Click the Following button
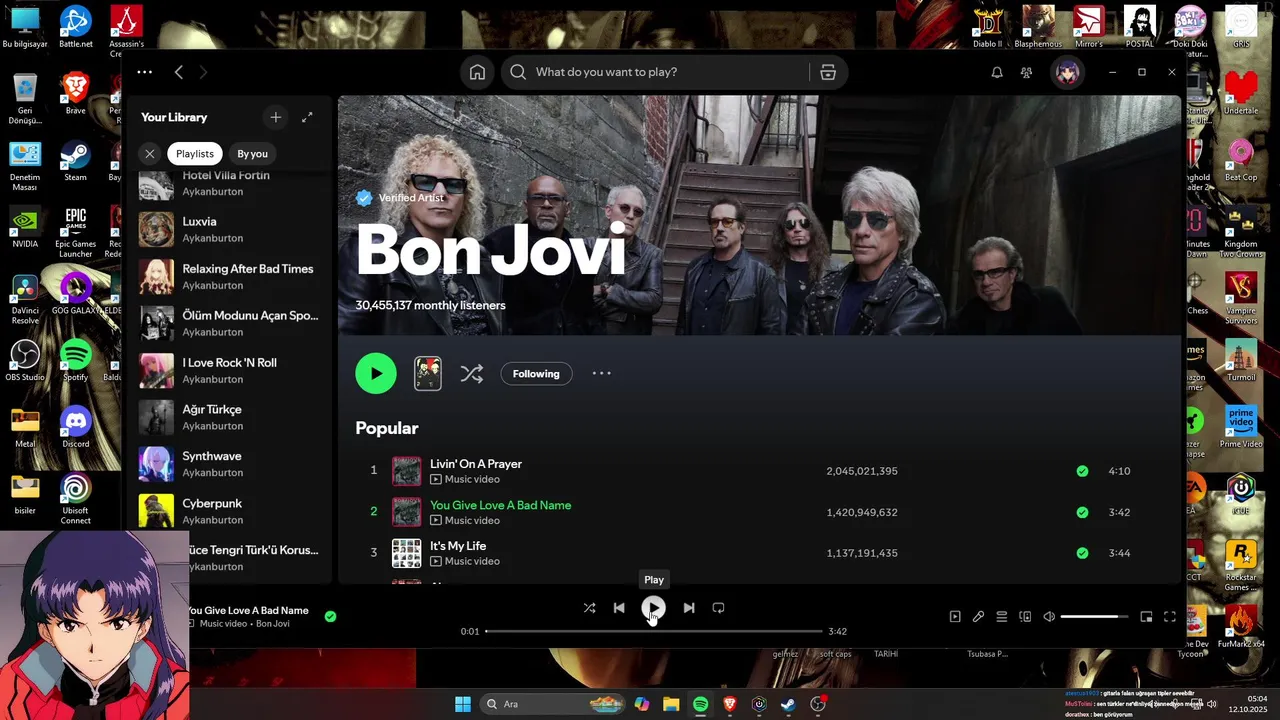The height and width of the screenshot is (720, 1280). 536,374
